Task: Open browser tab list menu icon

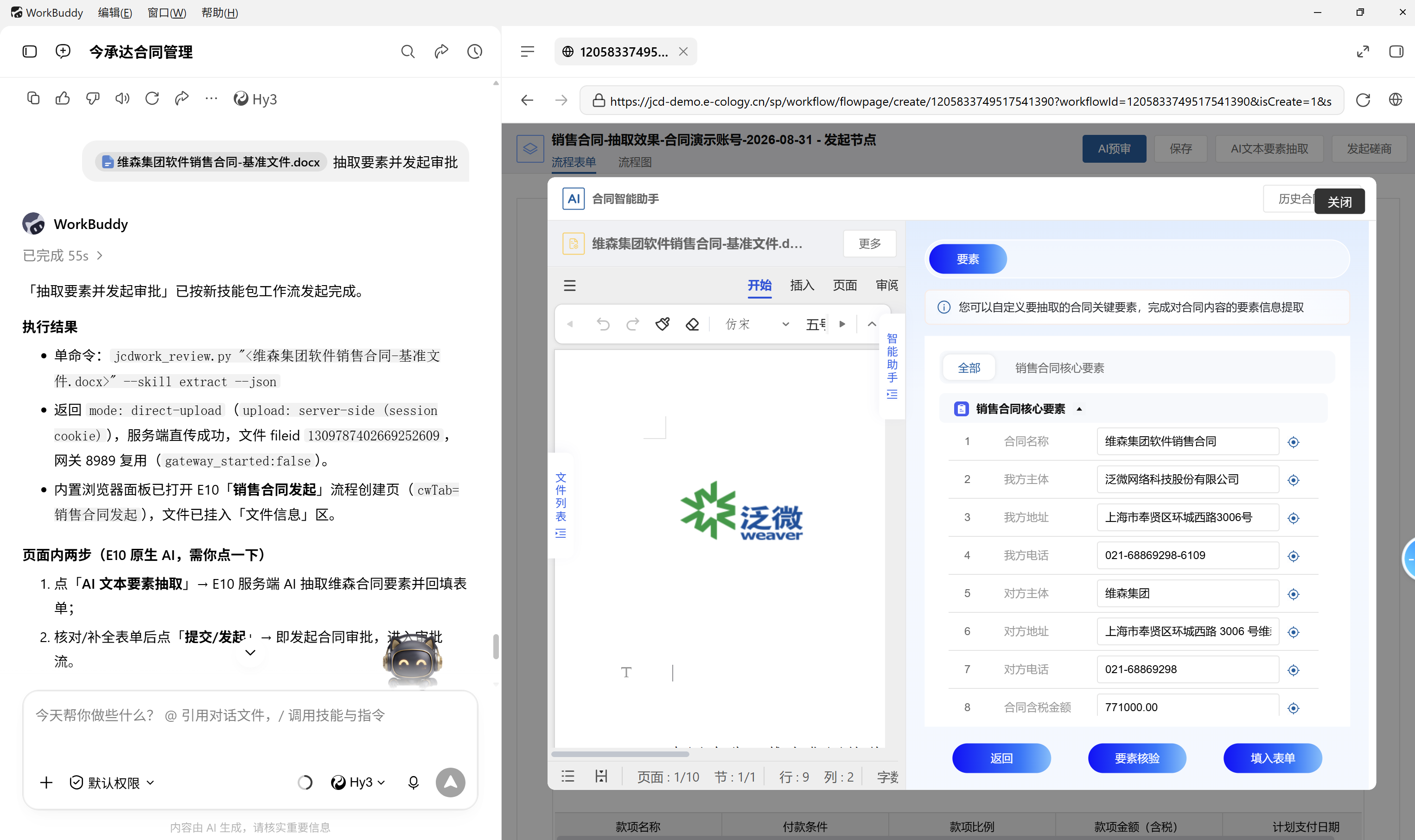Action: [527, 51]
